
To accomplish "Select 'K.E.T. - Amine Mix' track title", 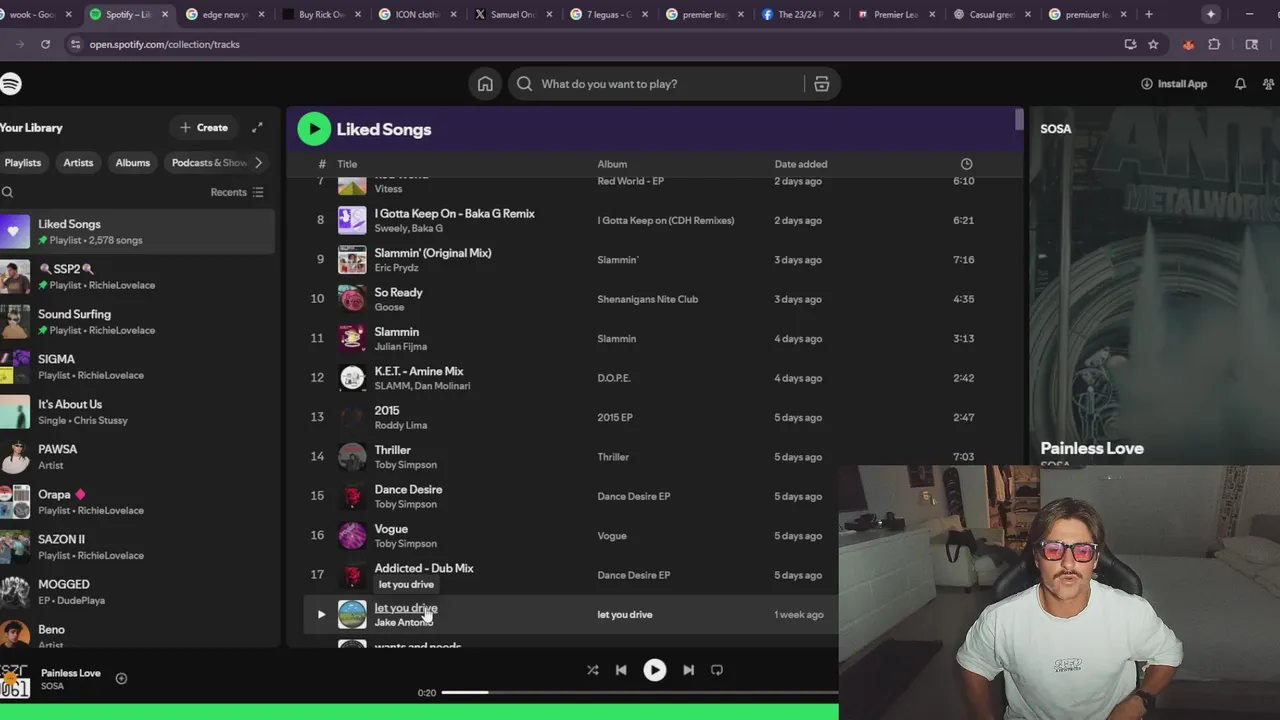I will (418, 371).
